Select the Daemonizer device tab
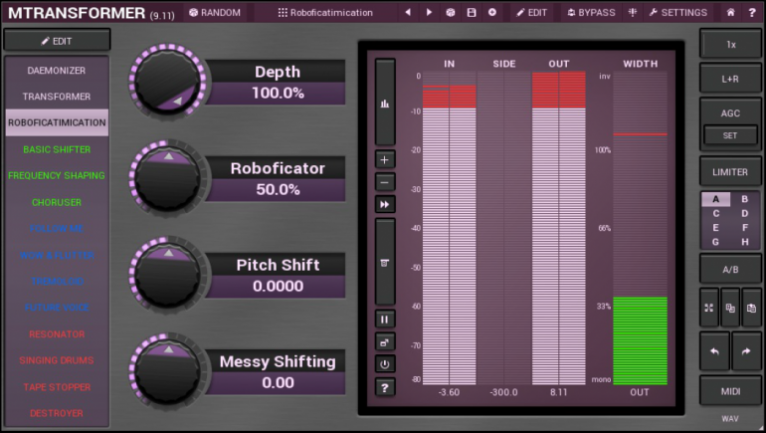The height and width of the screenshot is (433, 766). 56,71
